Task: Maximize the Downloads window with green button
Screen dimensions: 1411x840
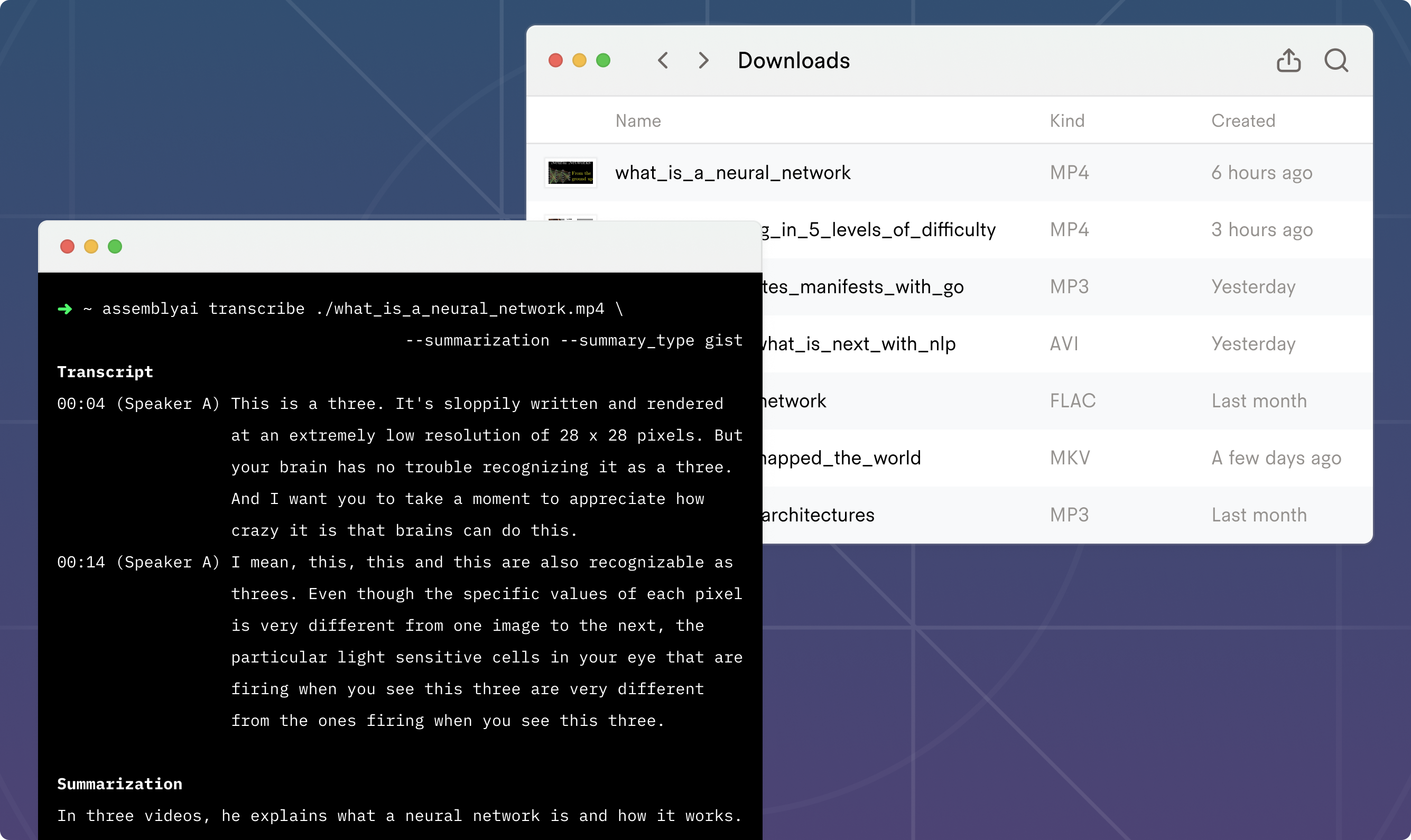Action: [x=603, y=61]
